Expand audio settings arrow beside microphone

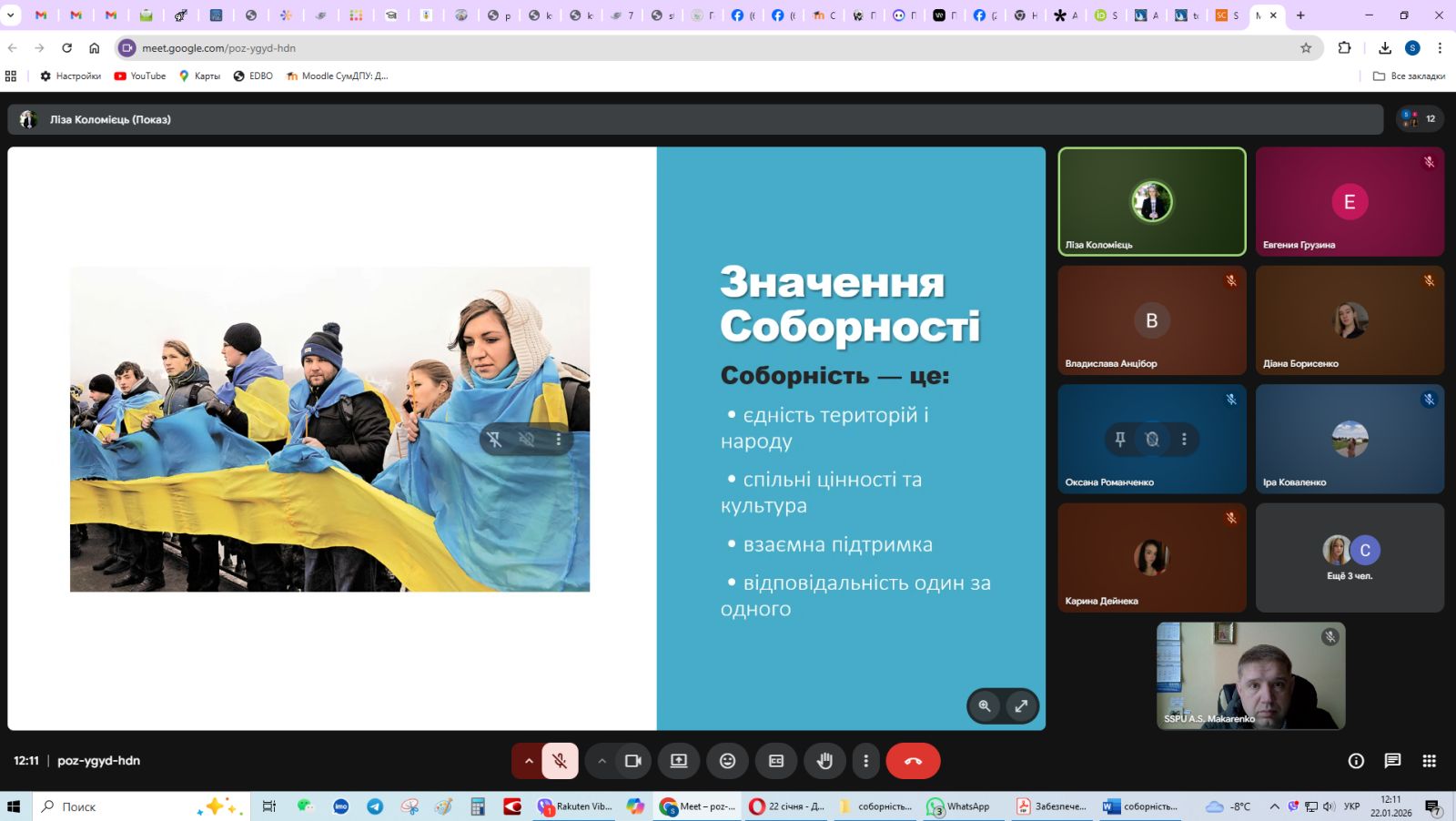tap(528, 761)
